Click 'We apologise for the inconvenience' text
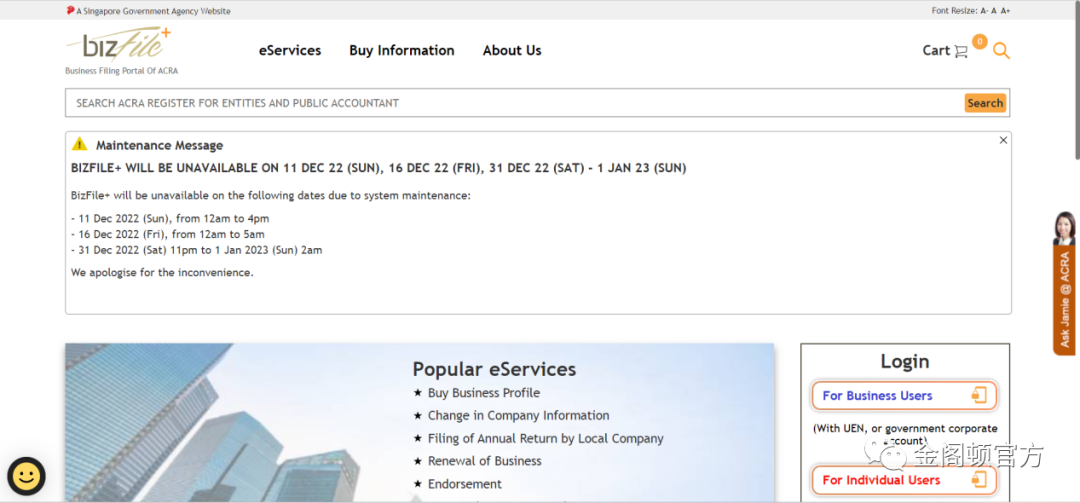This screenshot has height=503, width=1080. point(162,273)
